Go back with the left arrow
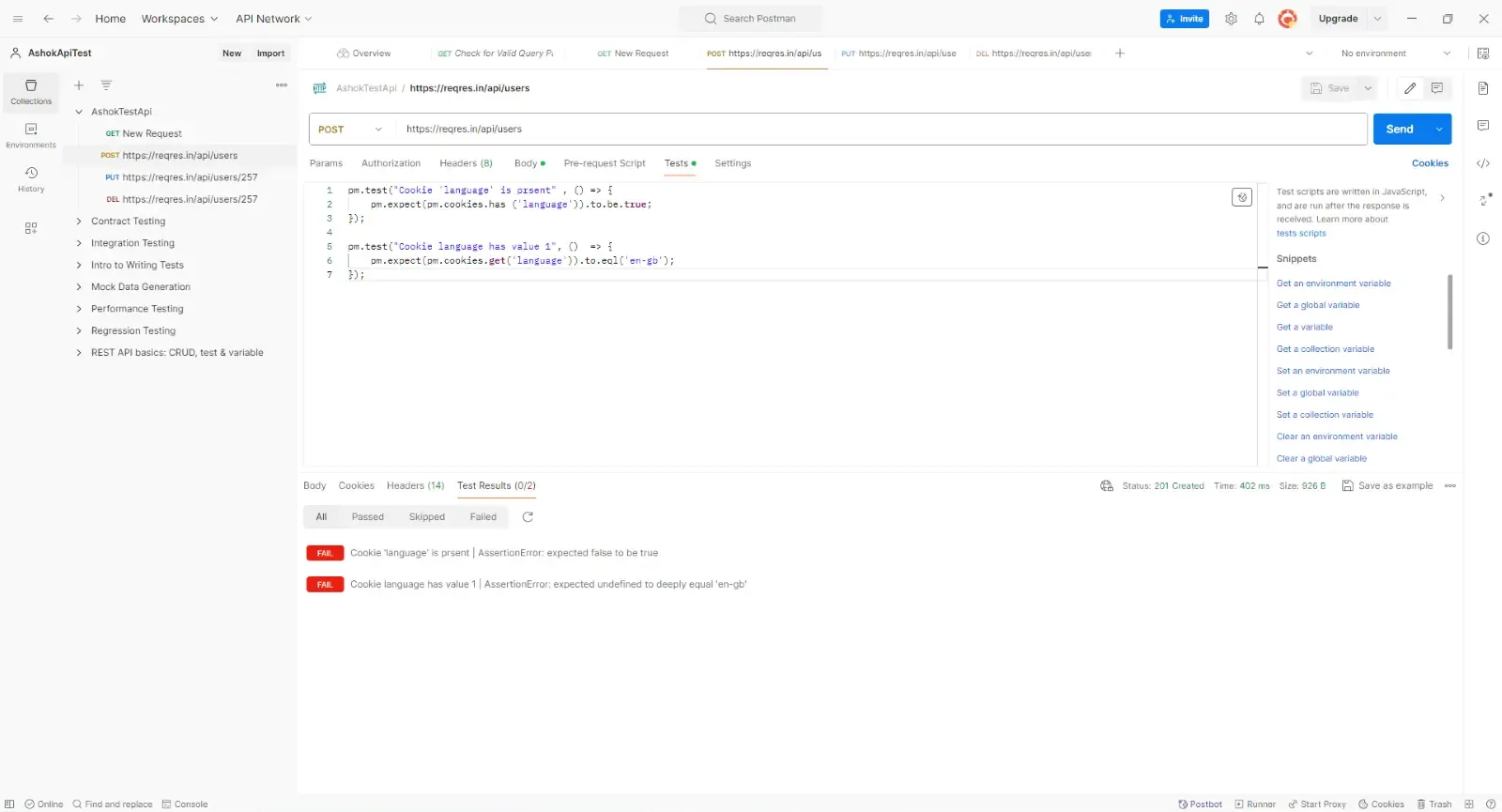This screenshot has width=1502, height=812. (49, 19)
